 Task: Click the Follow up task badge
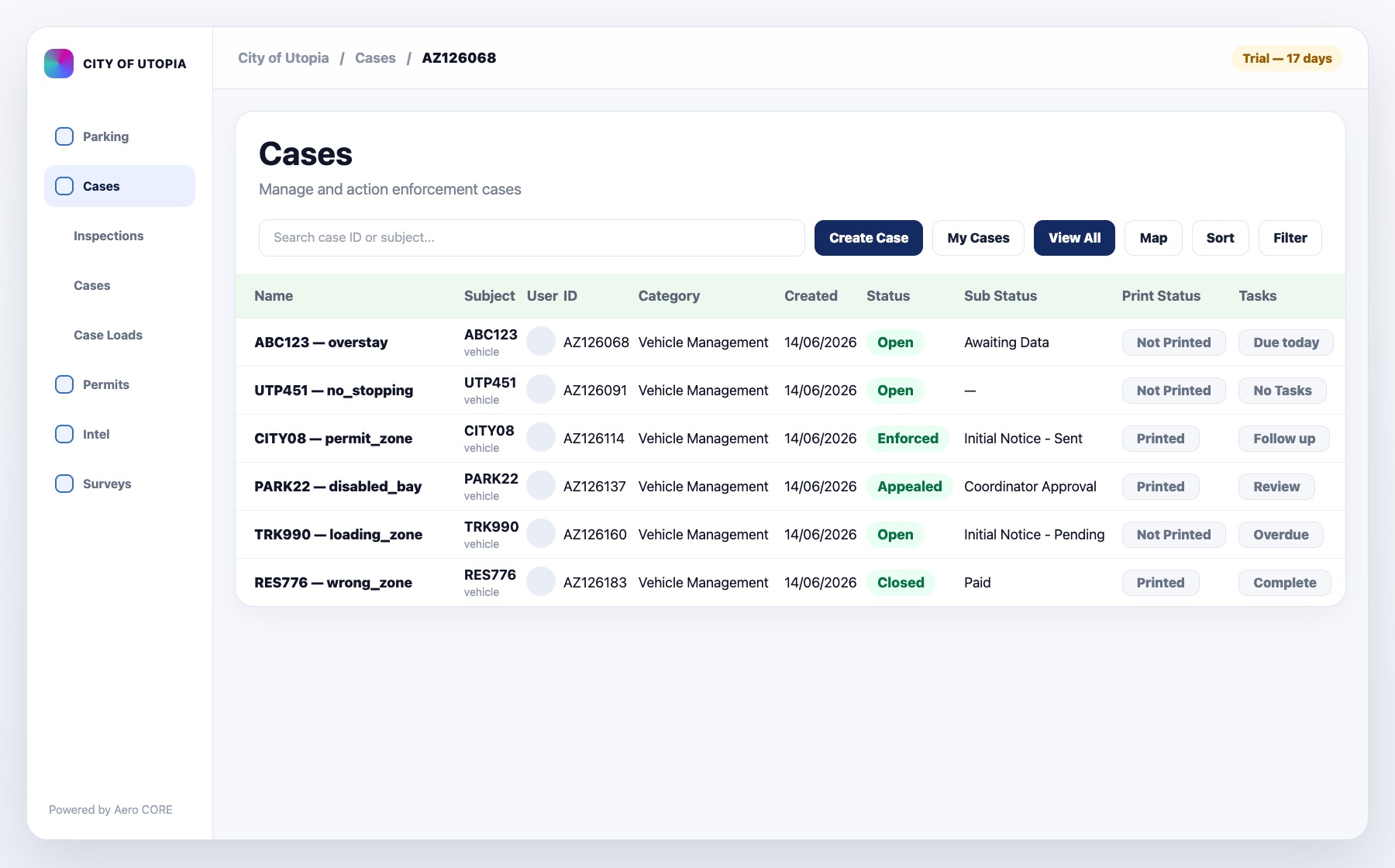point(1284,439)
